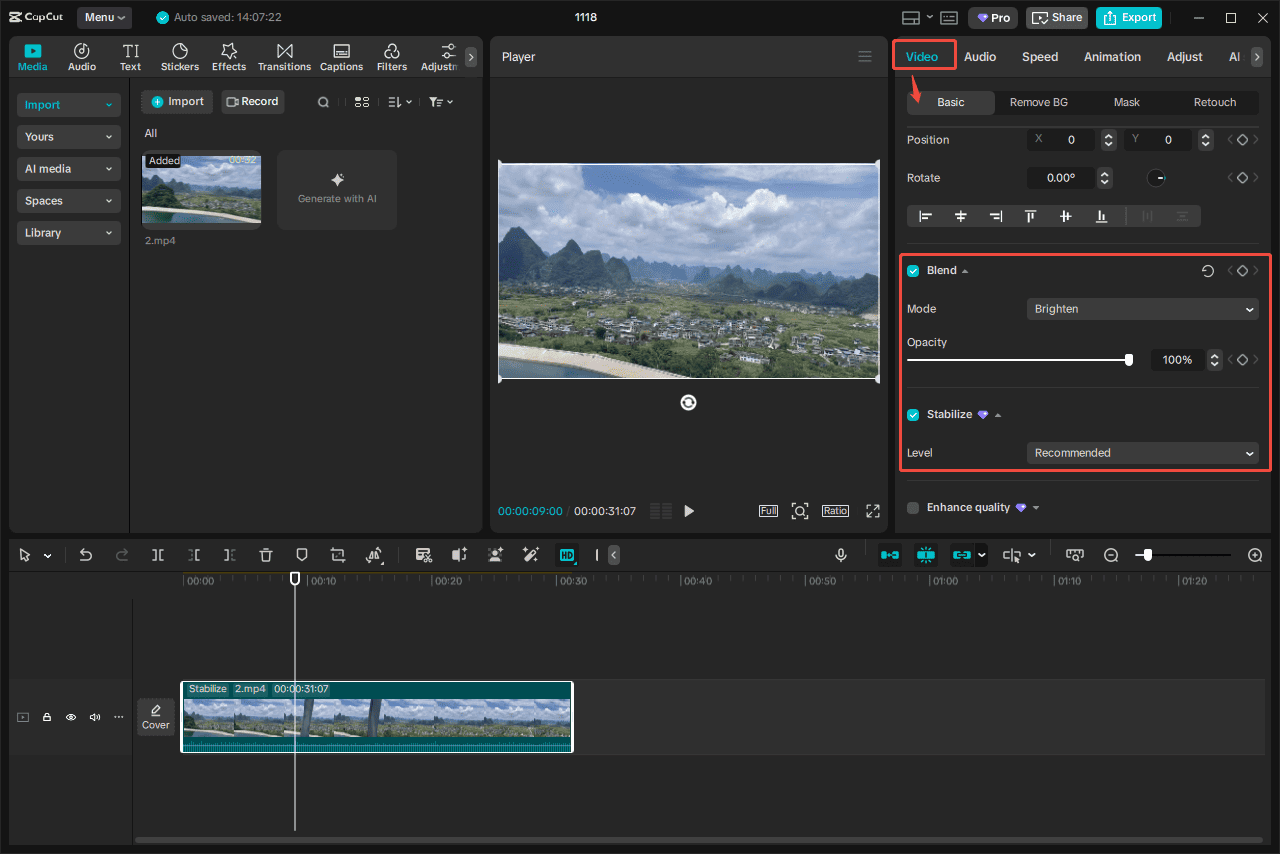Click the Import button in the media panel
The width and height of the screenshot is (1280, 854).
(176, 101)
